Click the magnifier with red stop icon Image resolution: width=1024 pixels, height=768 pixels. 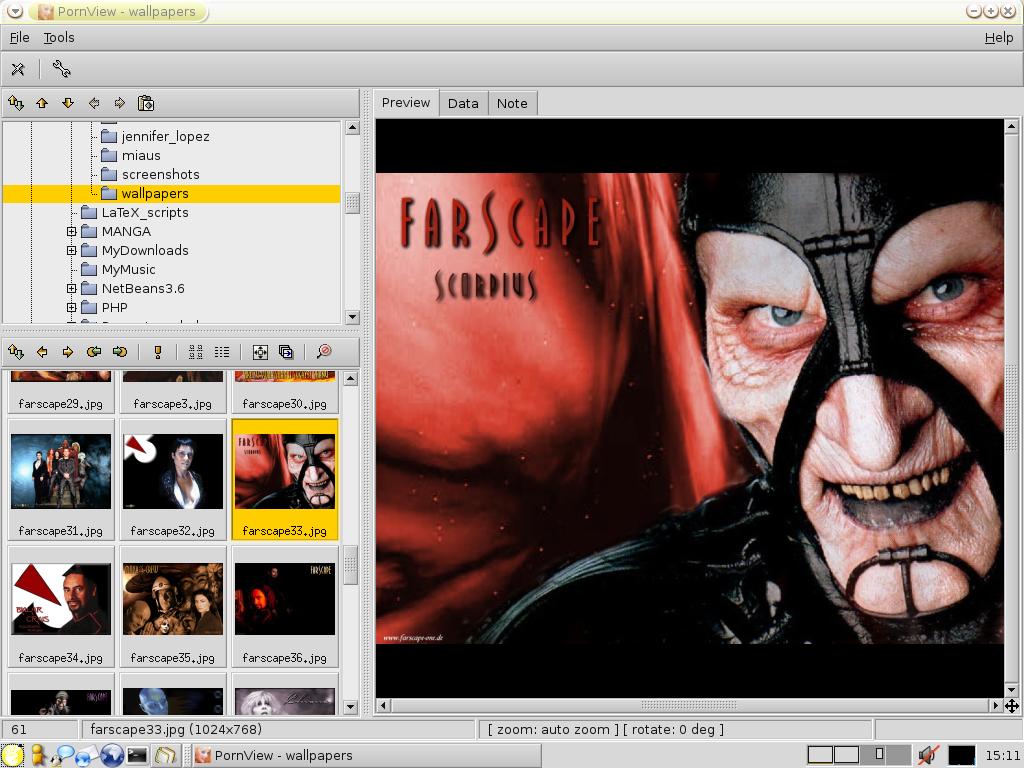(324, 352)
